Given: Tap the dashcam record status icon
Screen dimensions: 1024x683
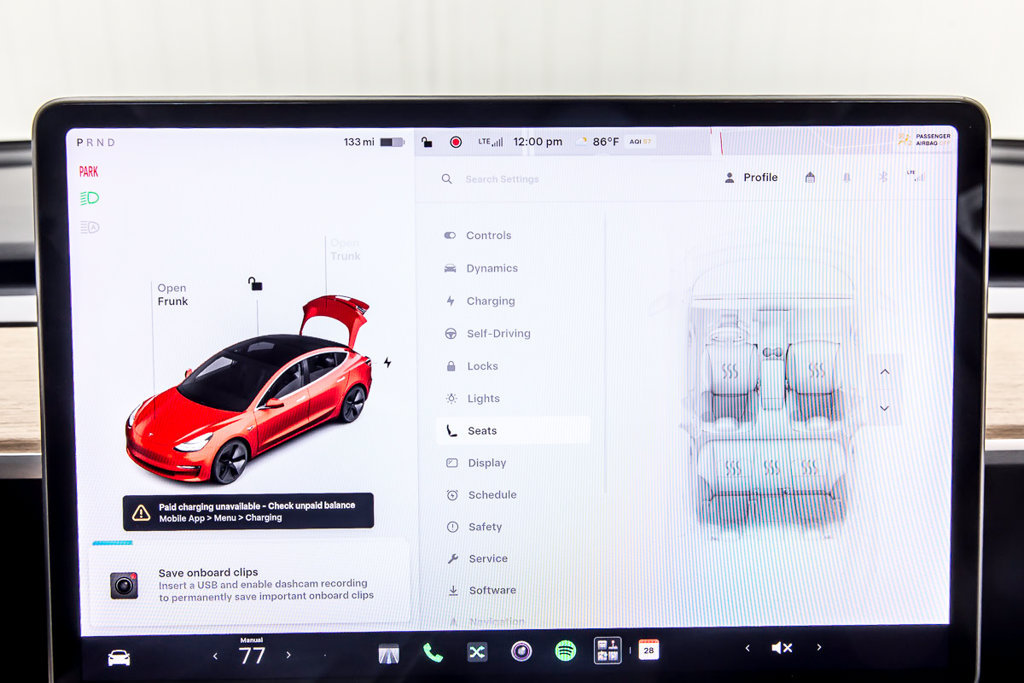Looking at the screenshot, I should (x=456, y=142).
